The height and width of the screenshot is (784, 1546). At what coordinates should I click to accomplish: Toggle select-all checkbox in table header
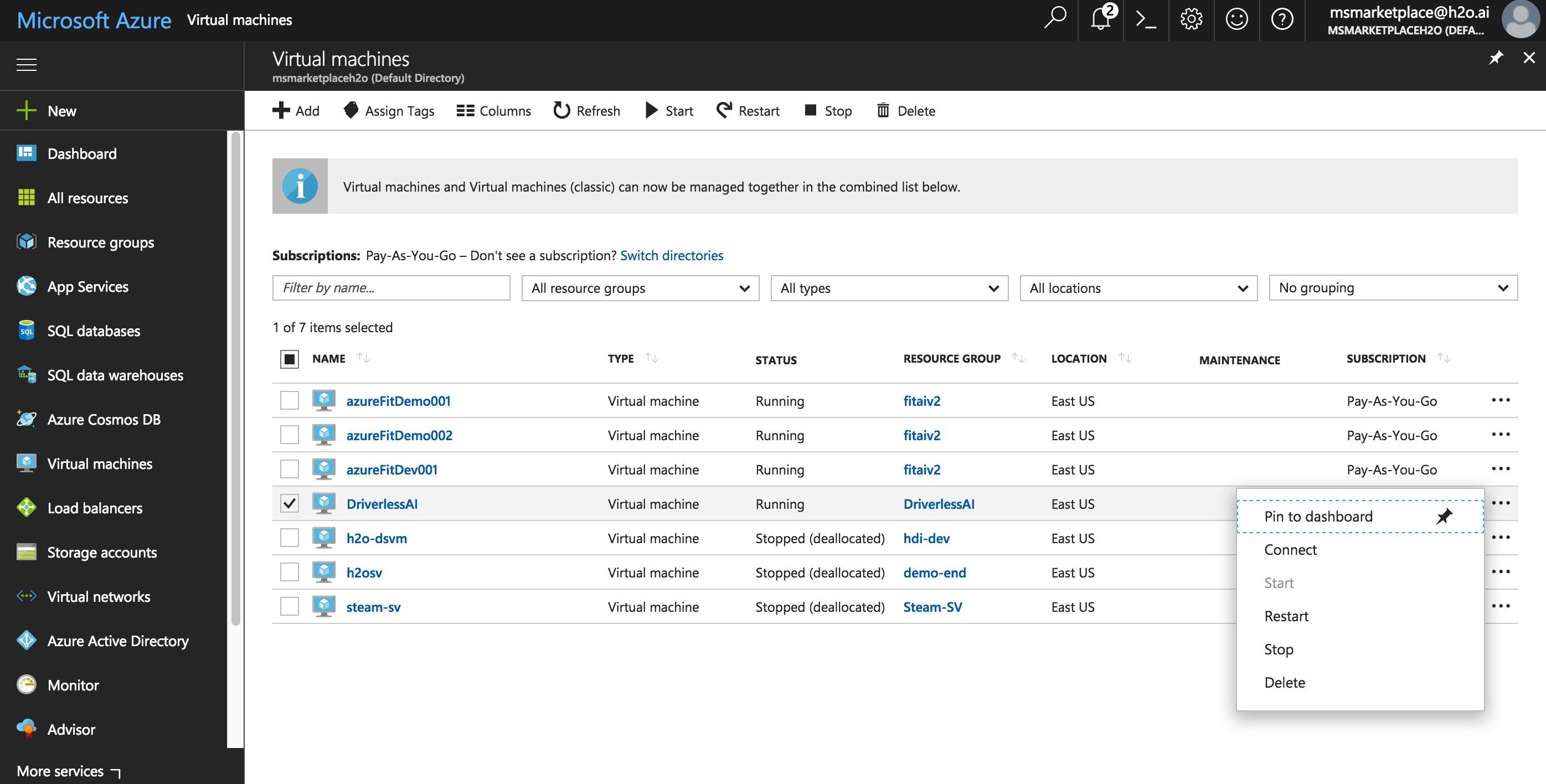tap(289, 358)
